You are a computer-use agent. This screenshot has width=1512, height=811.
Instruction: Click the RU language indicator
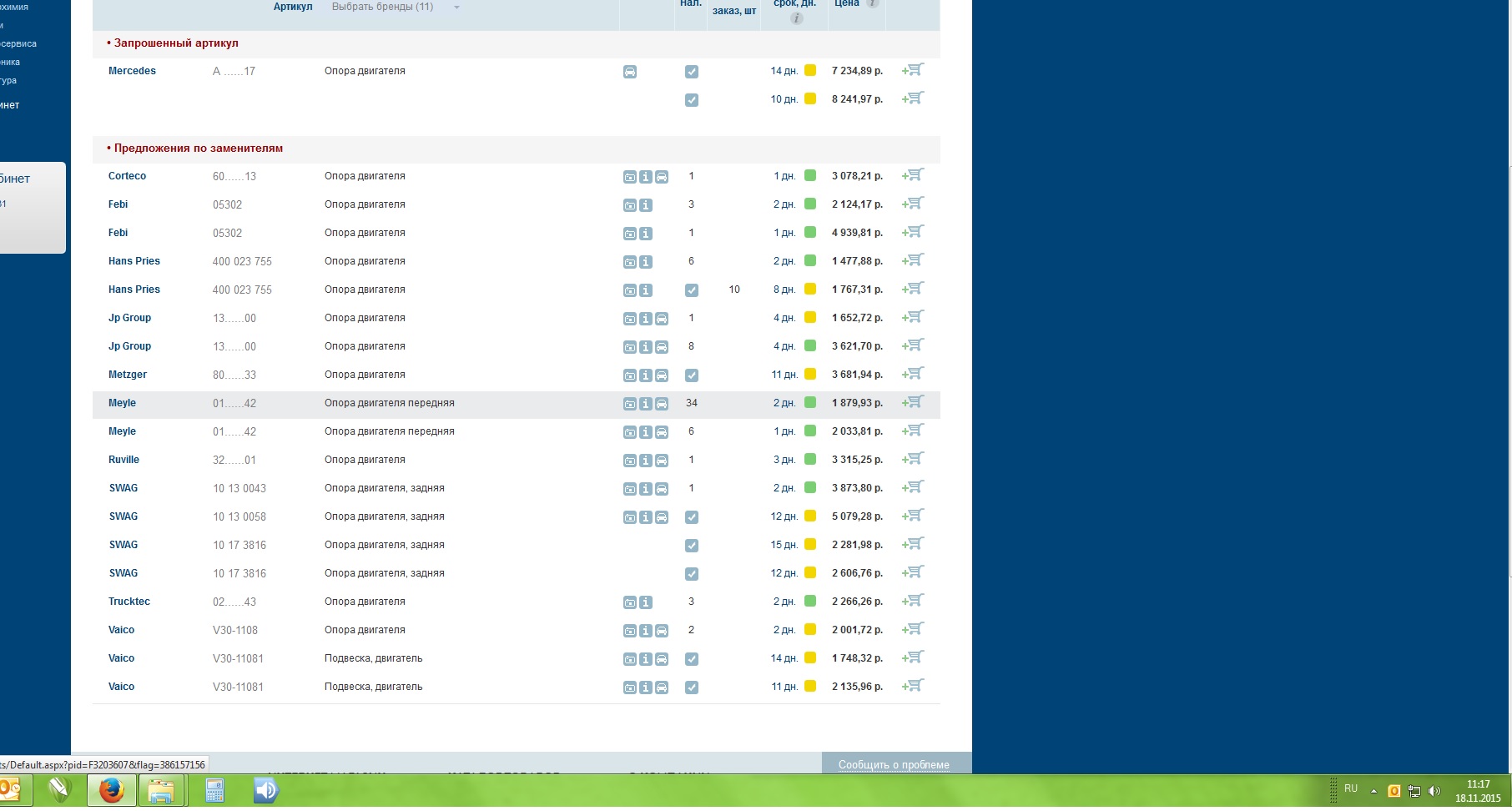(1351, 788)
